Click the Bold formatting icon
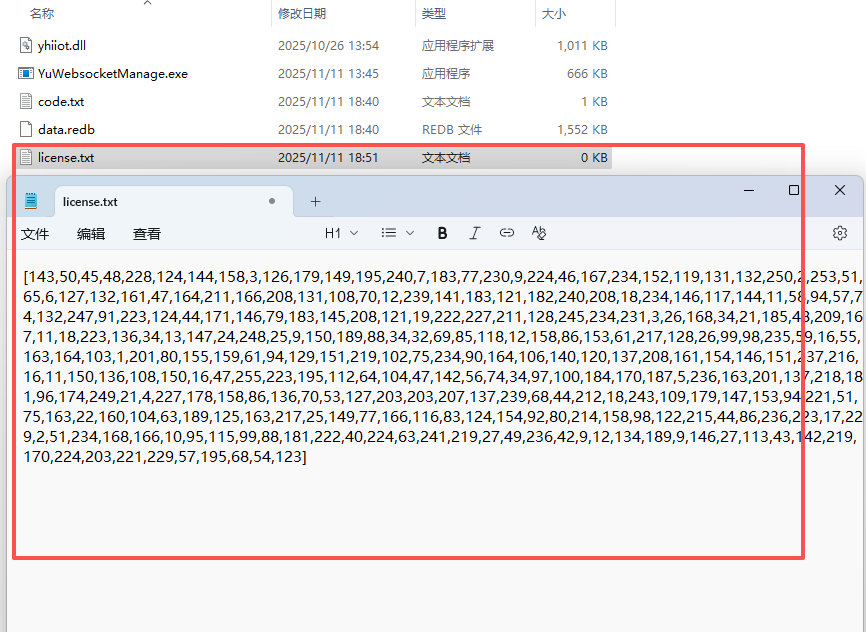Viewport: 866px width, 632px height. click(x=442, y=233)
